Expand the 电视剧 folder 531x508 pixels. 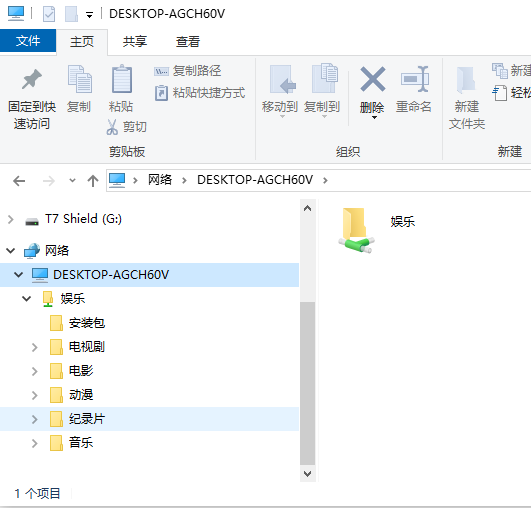pyautogui.click(x=34, y=347)
